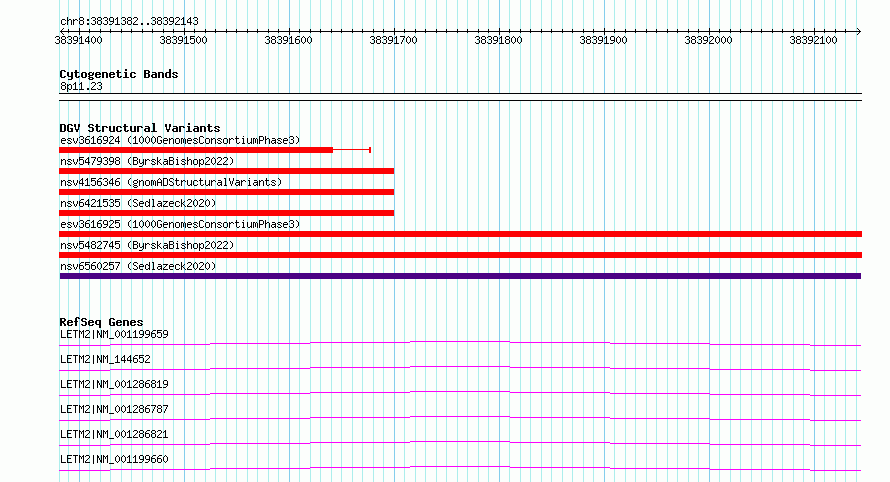Select the nsv6560257 purple variant bar
Screen dimensions: 890x482
tap(460, 276)
